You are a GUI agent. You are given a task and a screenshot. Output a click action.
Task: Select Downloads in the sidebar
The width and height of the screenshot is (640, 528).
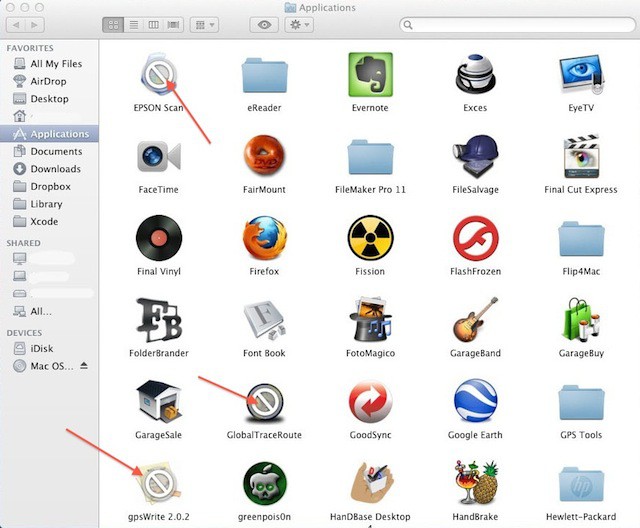55,169
